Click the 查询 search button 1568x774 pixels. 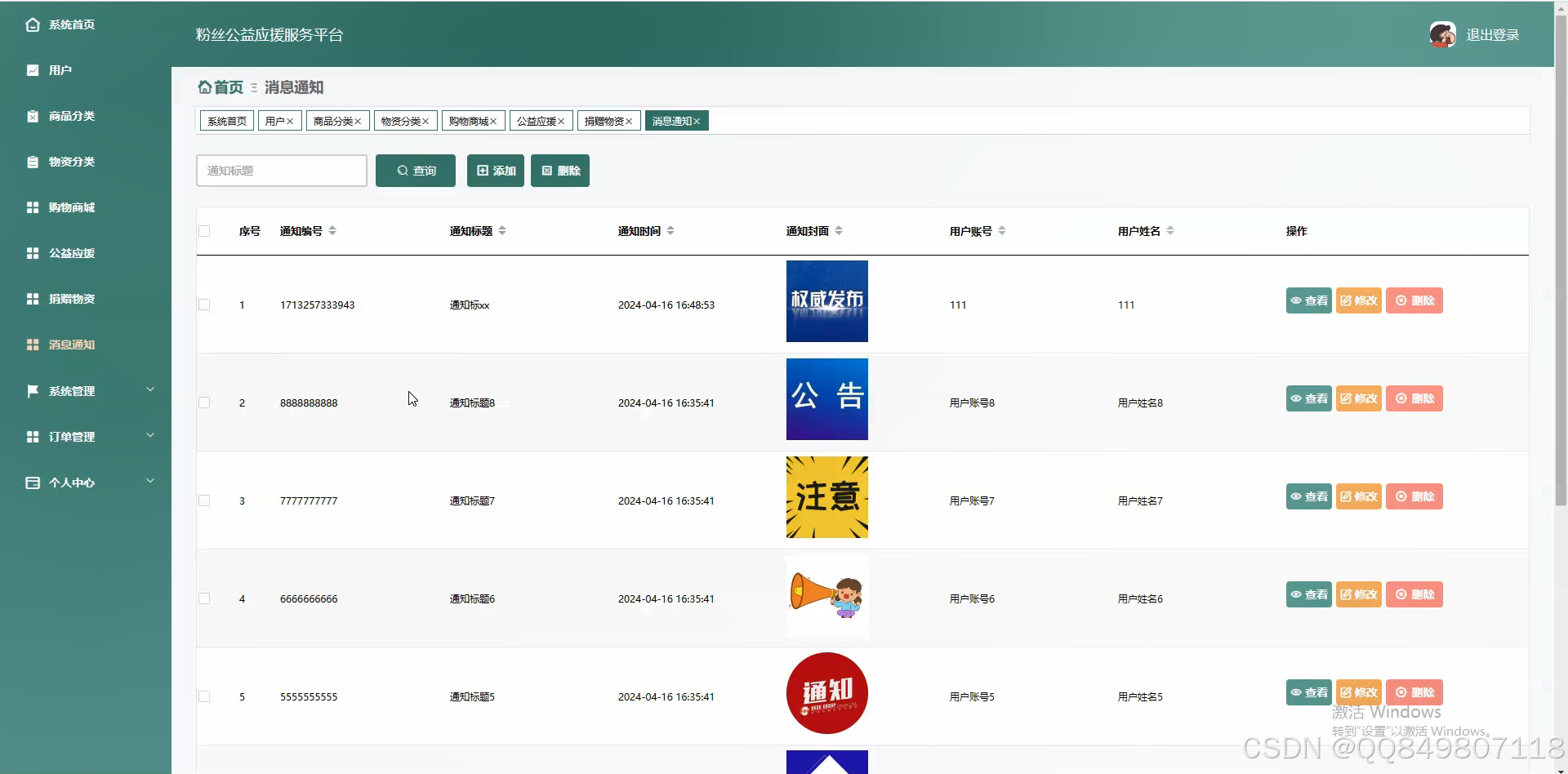416,171
